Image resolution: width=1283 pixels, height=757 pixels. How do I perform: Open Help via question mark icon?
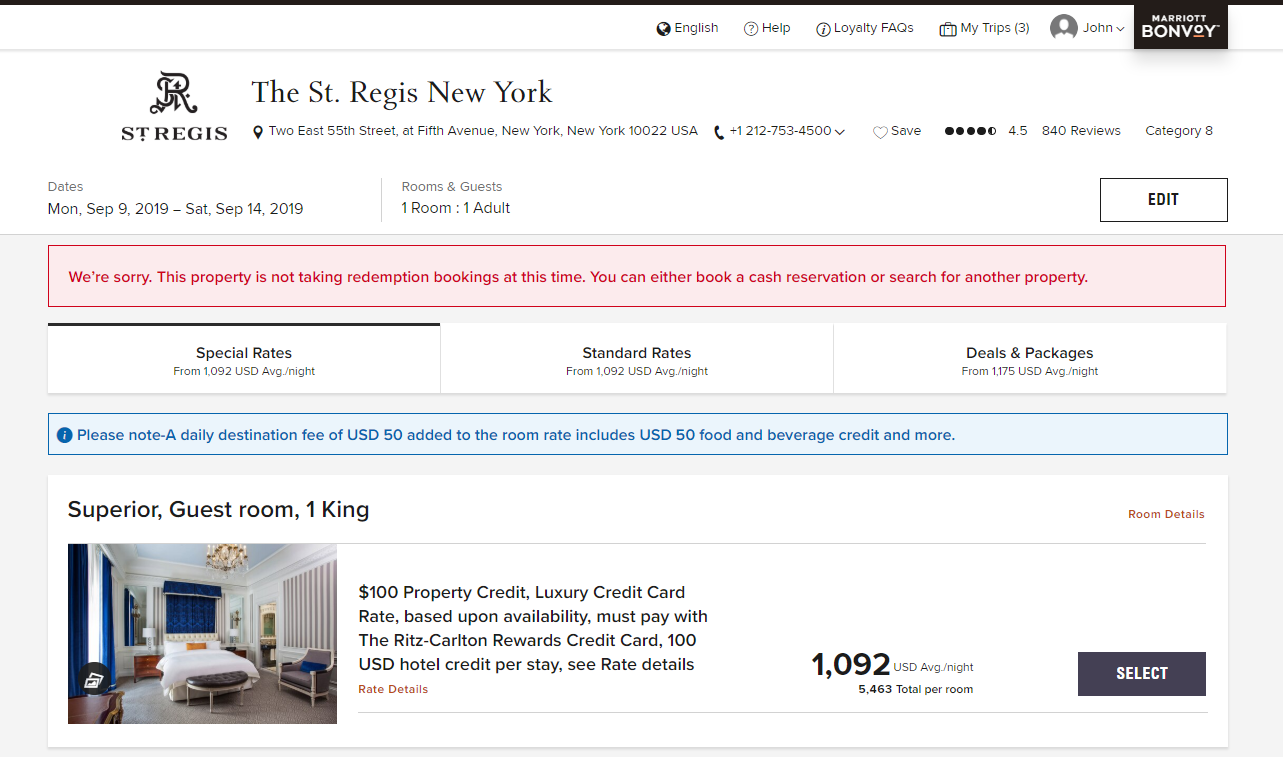click(751, 29)
